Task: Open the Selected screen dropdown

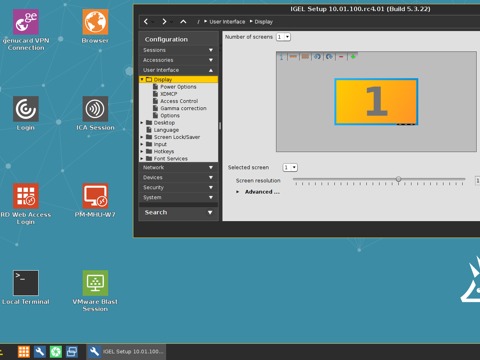Action: [x=290, y=167]
